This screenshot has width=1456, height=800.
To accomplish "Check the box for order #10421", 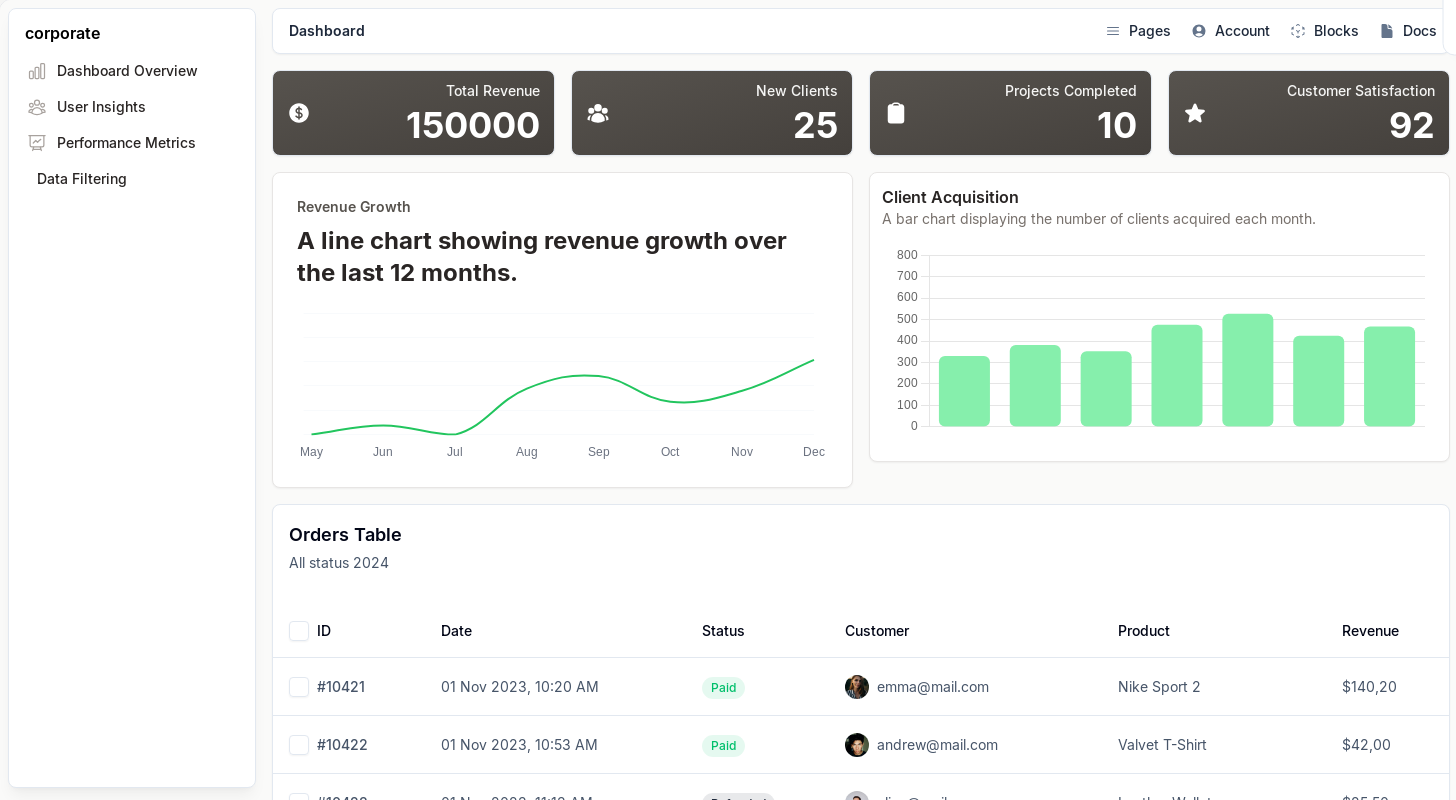I will tap(299, 687).
